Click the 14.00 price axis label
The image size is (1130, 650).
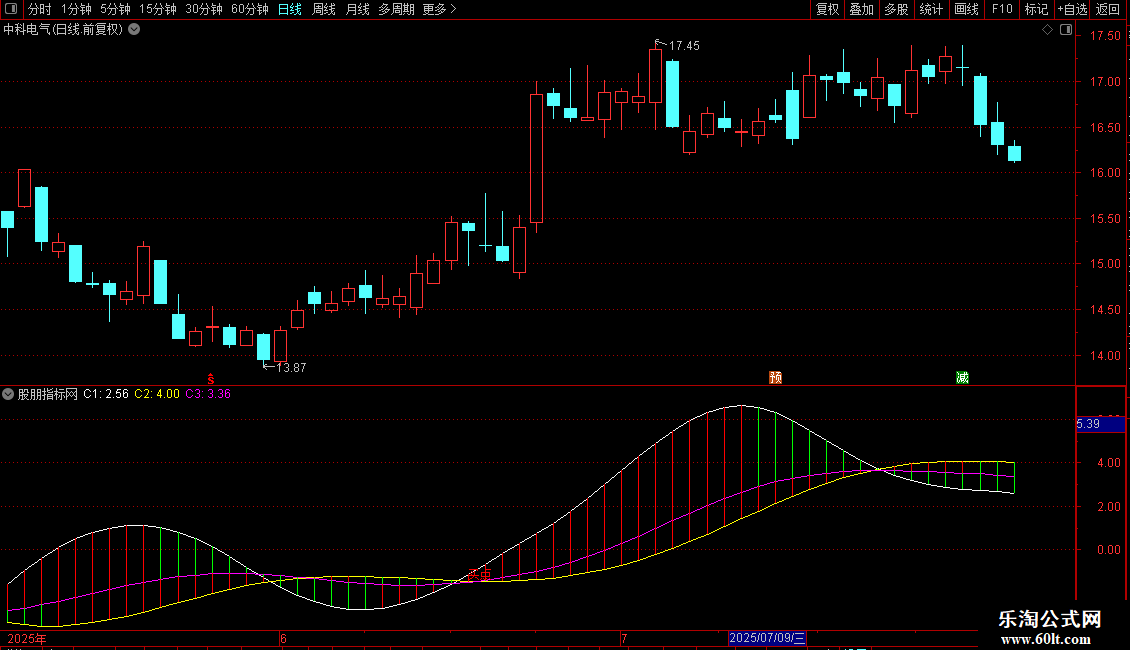click(x=1105, y=356)
